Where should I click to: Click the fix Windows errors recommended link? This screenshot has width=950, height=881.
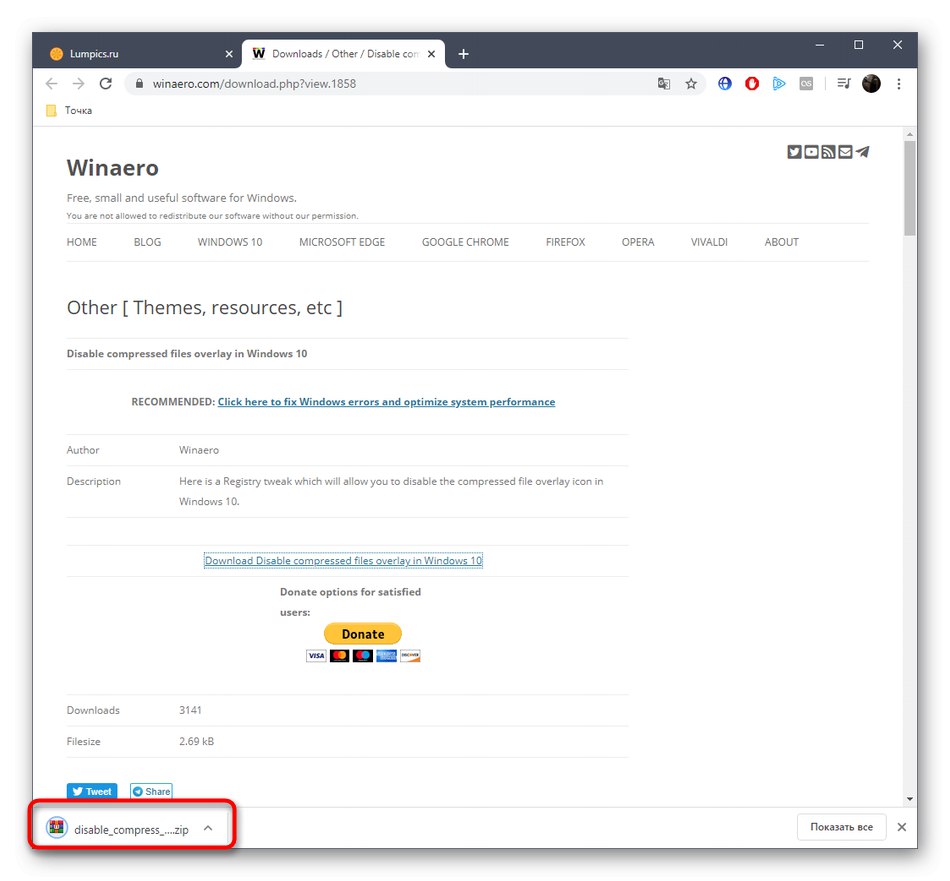(387, 402)
